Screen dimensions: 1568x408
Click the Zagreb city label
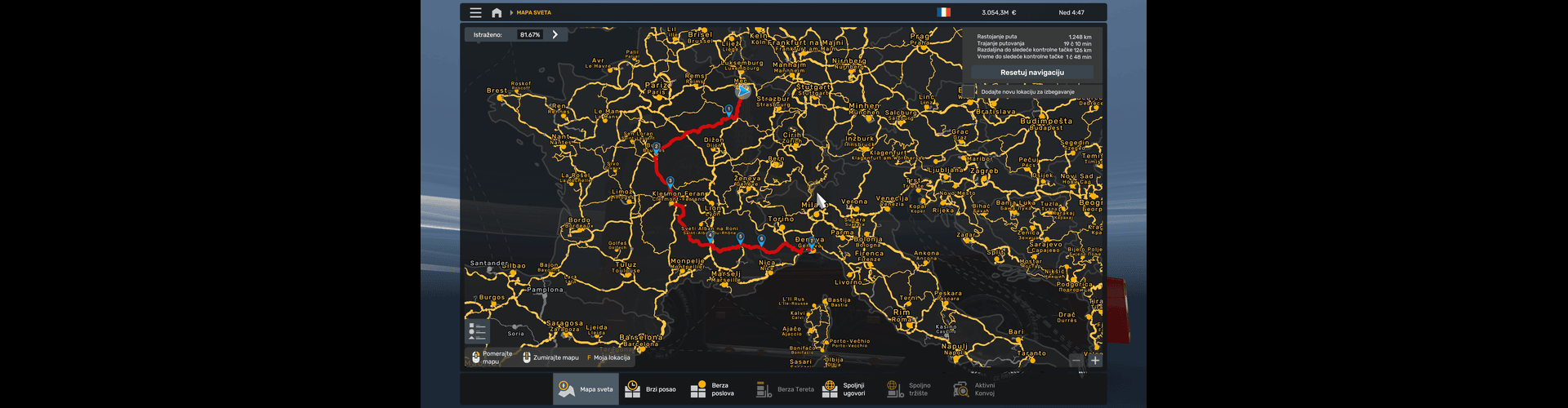coord(984,171)
